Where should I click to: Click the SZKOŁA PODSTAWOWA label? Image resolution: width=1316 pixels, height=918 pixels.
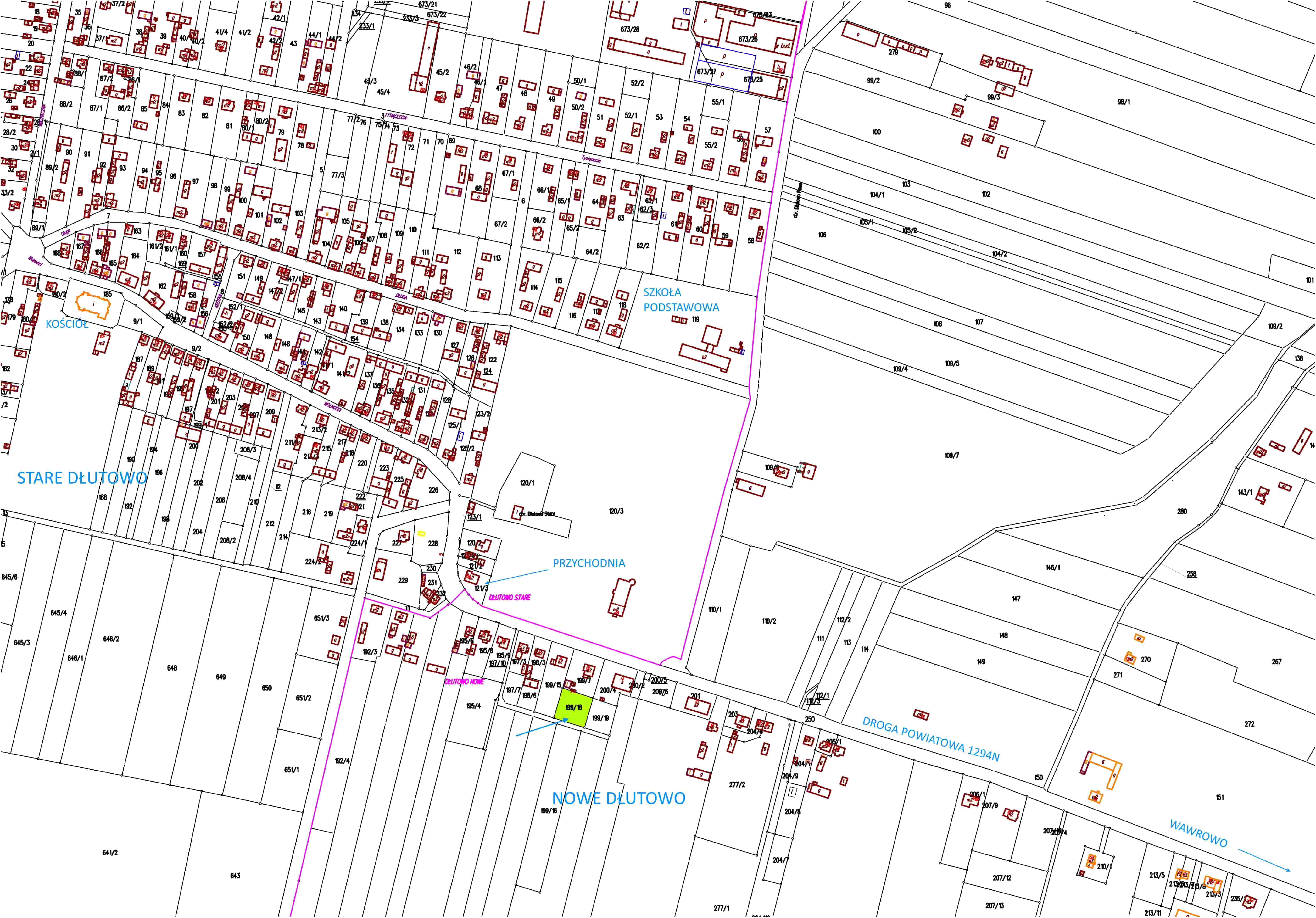(681, 300)
